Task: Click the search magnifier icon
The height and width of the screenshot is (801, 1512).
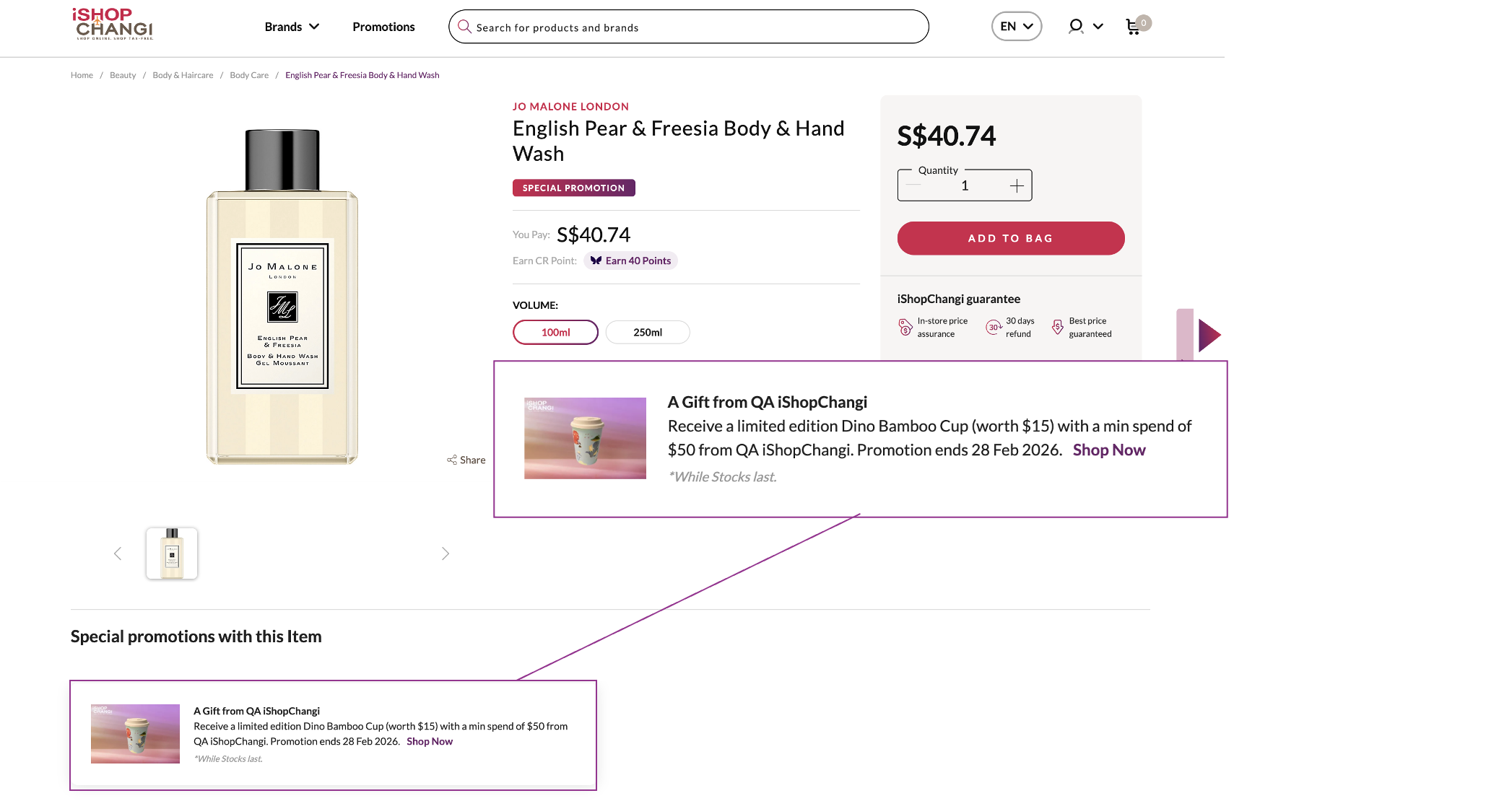Action: [464, 27]
